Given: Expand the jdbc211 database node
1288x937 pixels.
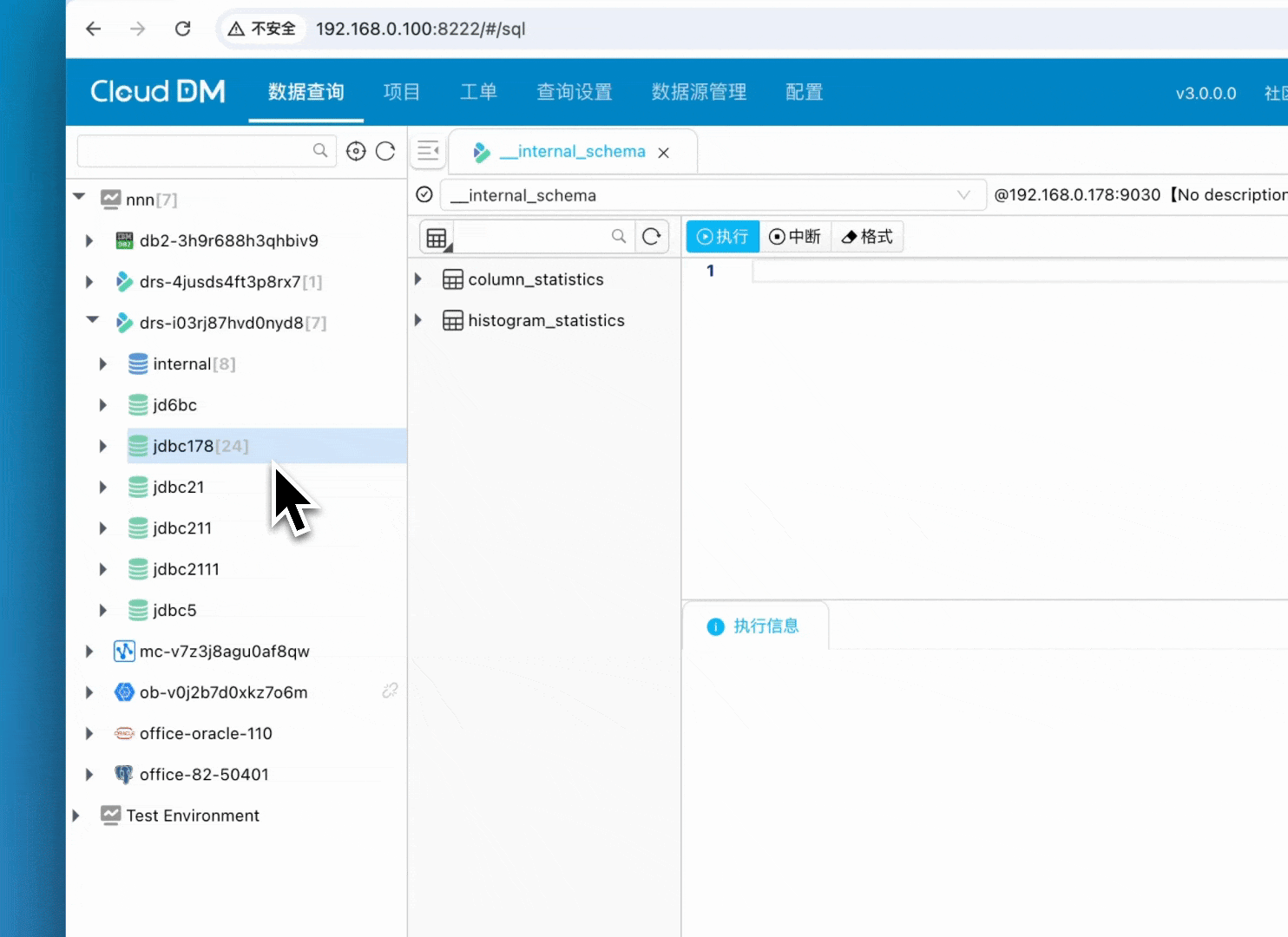Looking at the screenshot, I should [102, 528].
